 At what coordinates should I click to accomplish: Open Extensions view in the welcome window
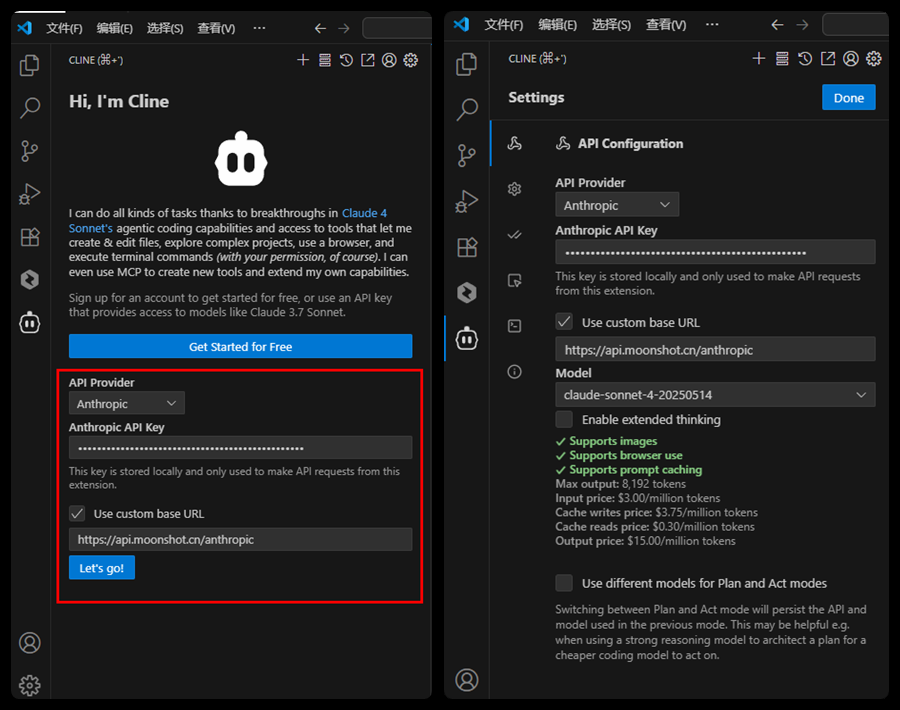click(30, 236)
